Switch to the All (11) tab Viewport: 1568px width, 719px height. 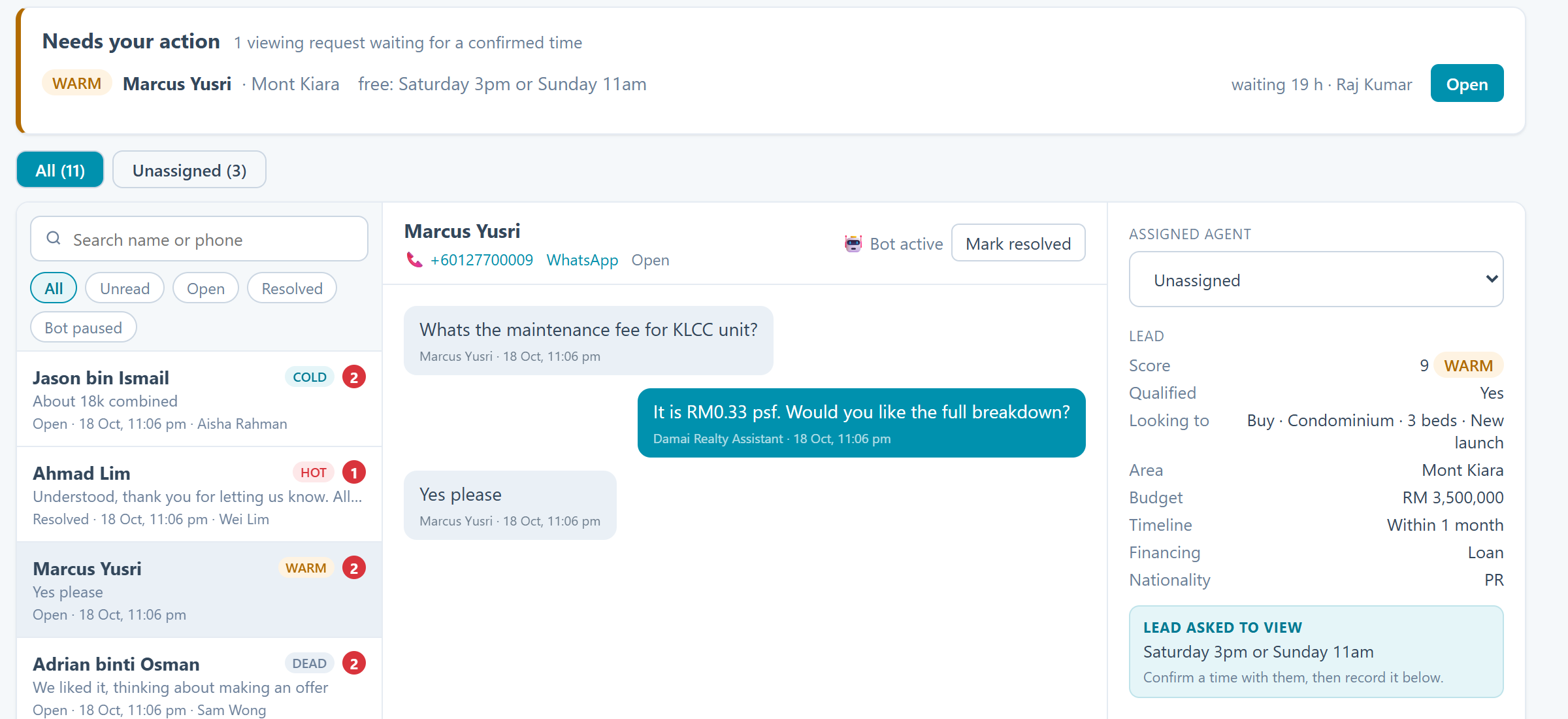(x=60, y=170)
